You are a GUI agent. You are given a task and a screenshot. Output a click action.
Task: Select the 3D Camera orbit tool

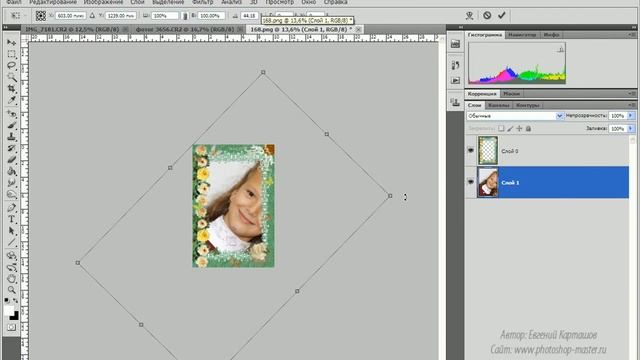pyautogui.click(x=11, y=267)
